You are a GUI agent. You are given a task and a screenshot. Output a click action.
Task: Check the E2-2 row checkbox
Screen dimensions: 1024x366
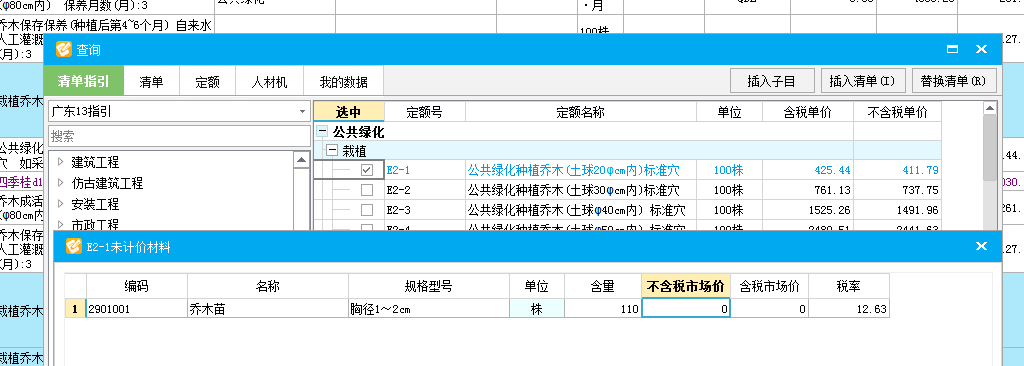367,190
